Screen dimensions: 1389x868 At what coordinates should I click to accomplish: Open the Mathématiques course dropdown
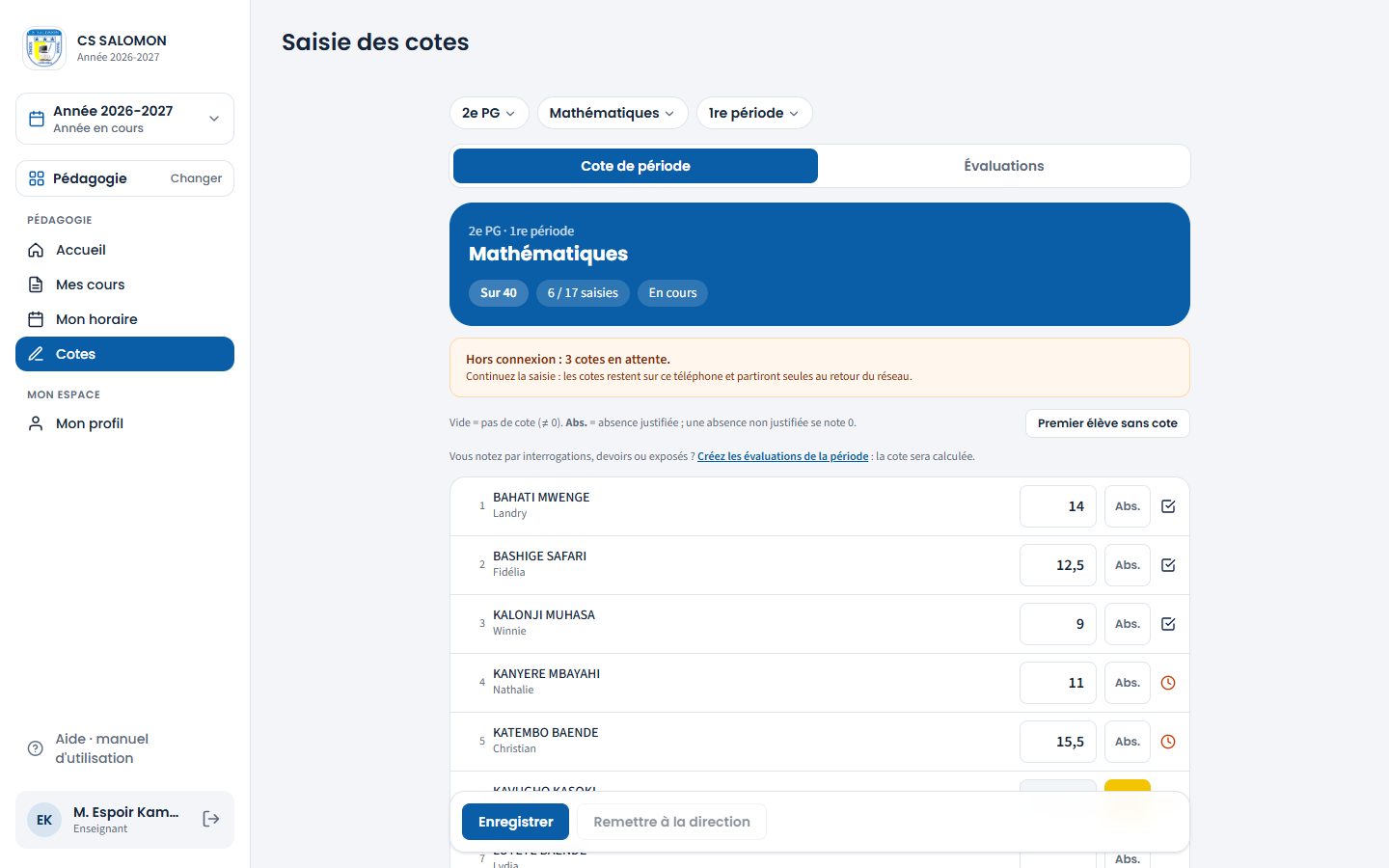click(613, 113)
